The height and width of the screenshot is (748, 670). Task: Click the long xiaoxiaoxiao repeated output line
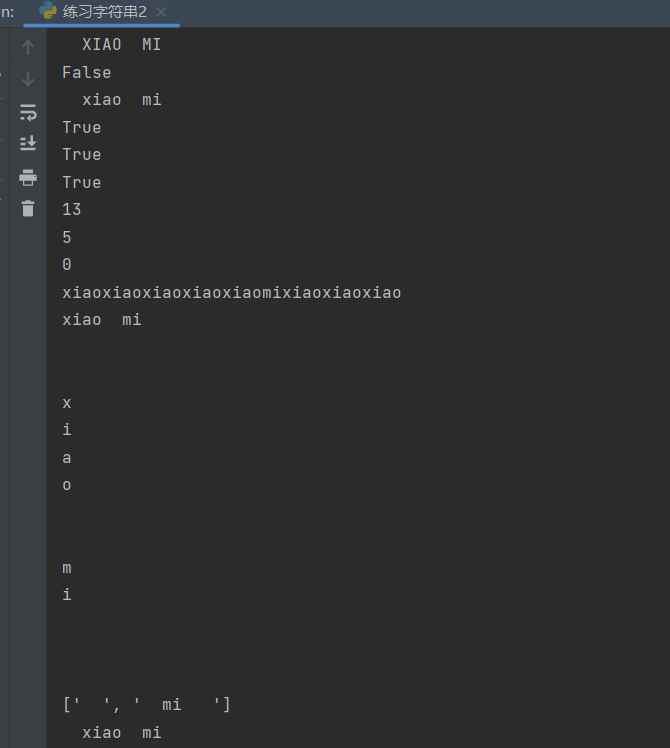(x=231, y=292)
